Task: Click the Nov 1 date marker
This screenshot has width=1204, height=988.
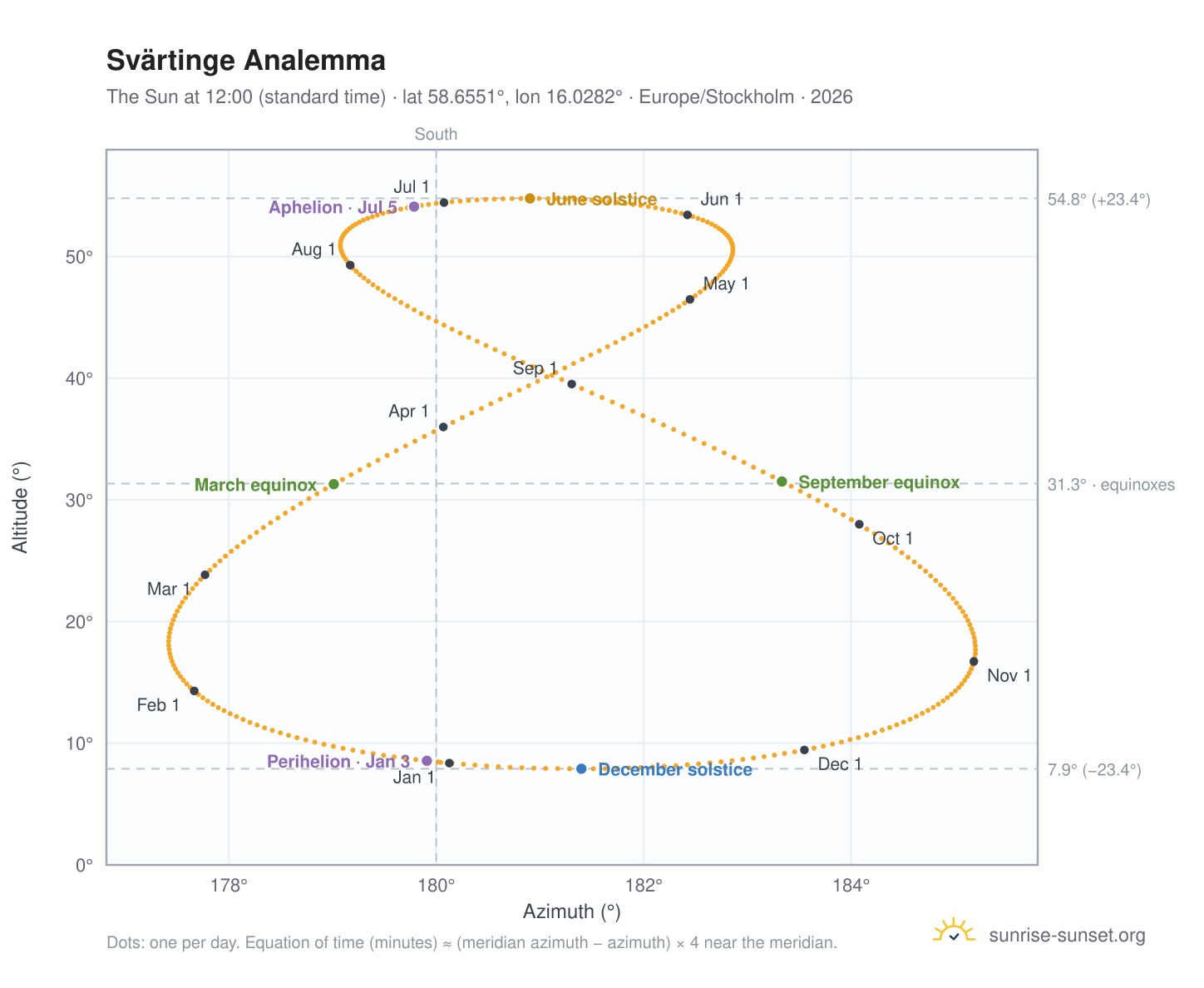Action: [x=974, y=661]
